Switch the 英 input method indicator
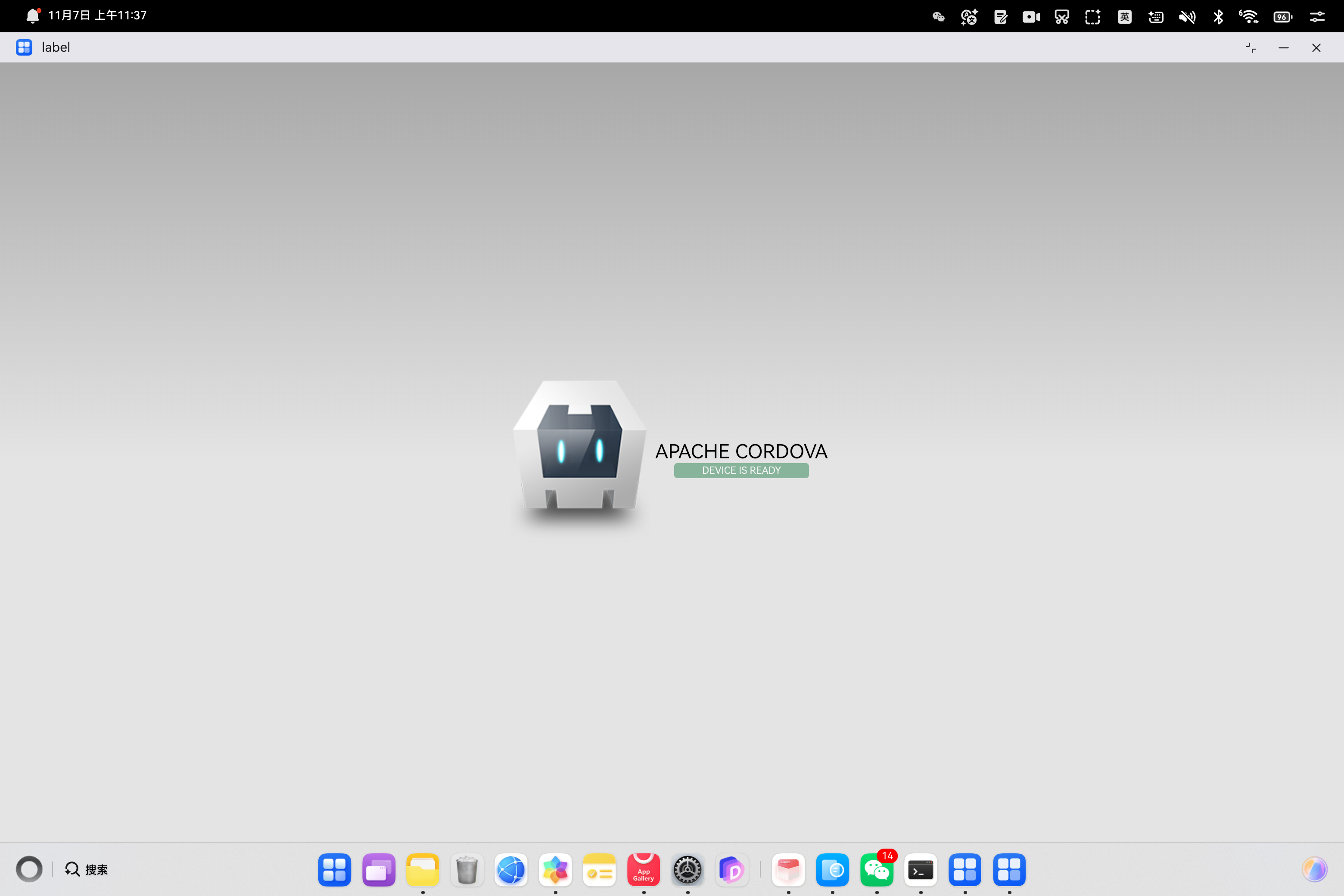 1125,16
